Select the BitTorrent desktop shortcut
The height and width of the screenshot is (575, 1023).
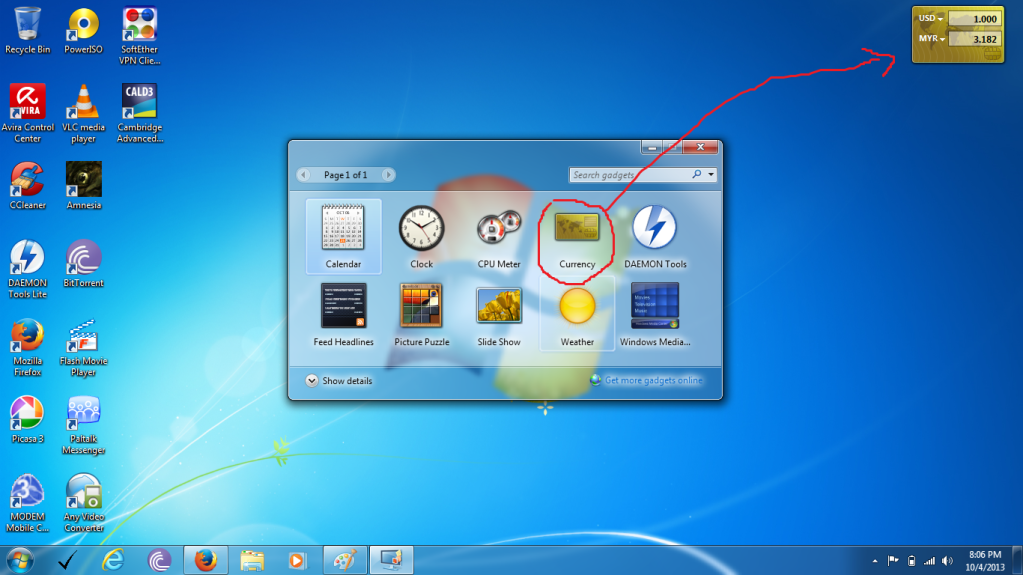point(84,264)
